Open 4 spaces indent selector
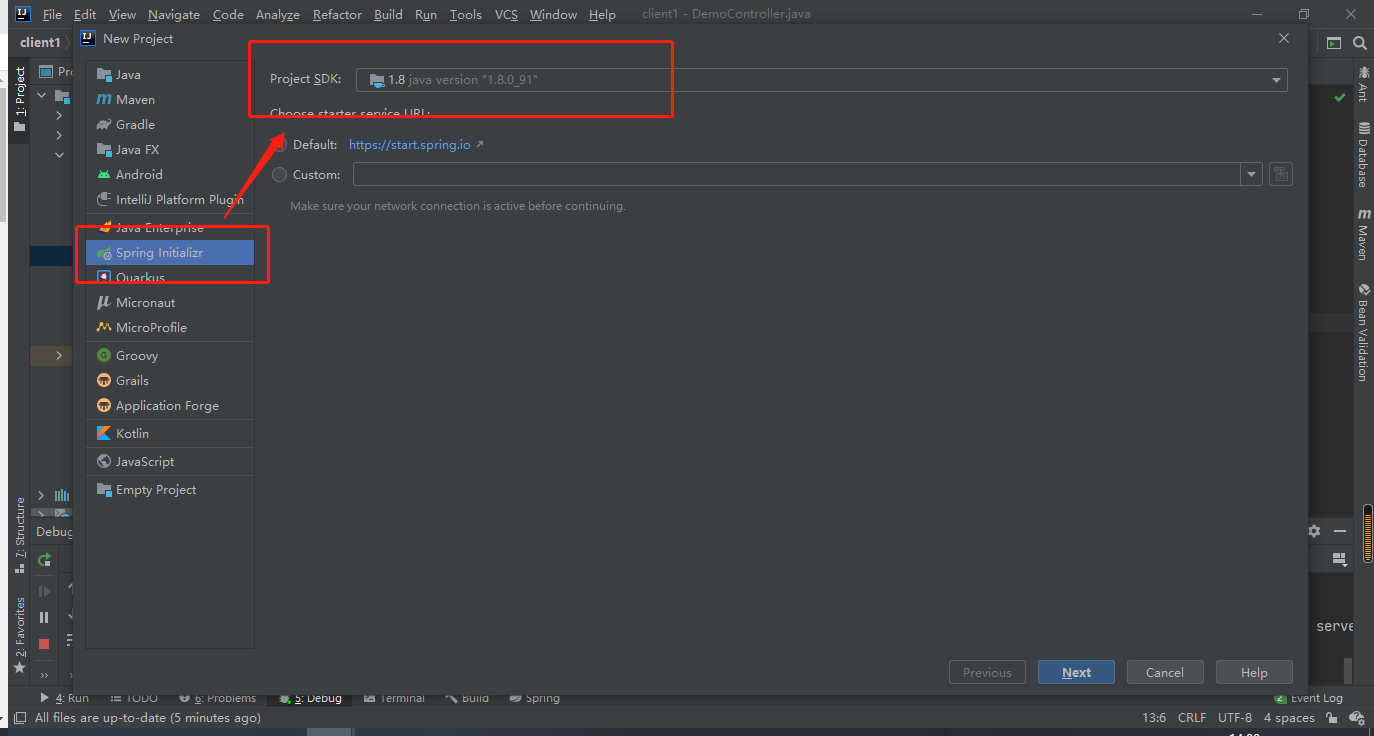 pos(1289,718)
